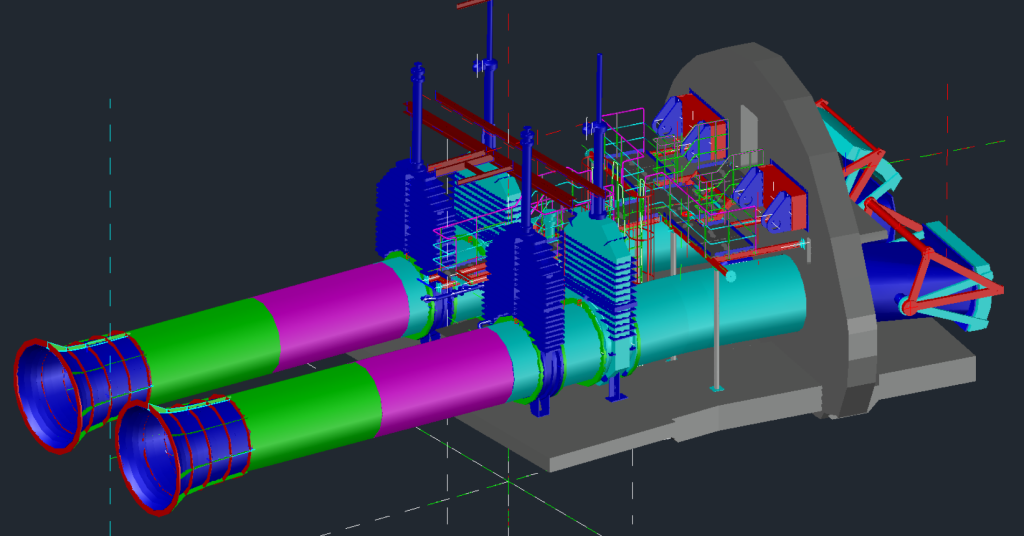
Task: Click the tallest blue vertical valve stem
Action: pos(490,60)
